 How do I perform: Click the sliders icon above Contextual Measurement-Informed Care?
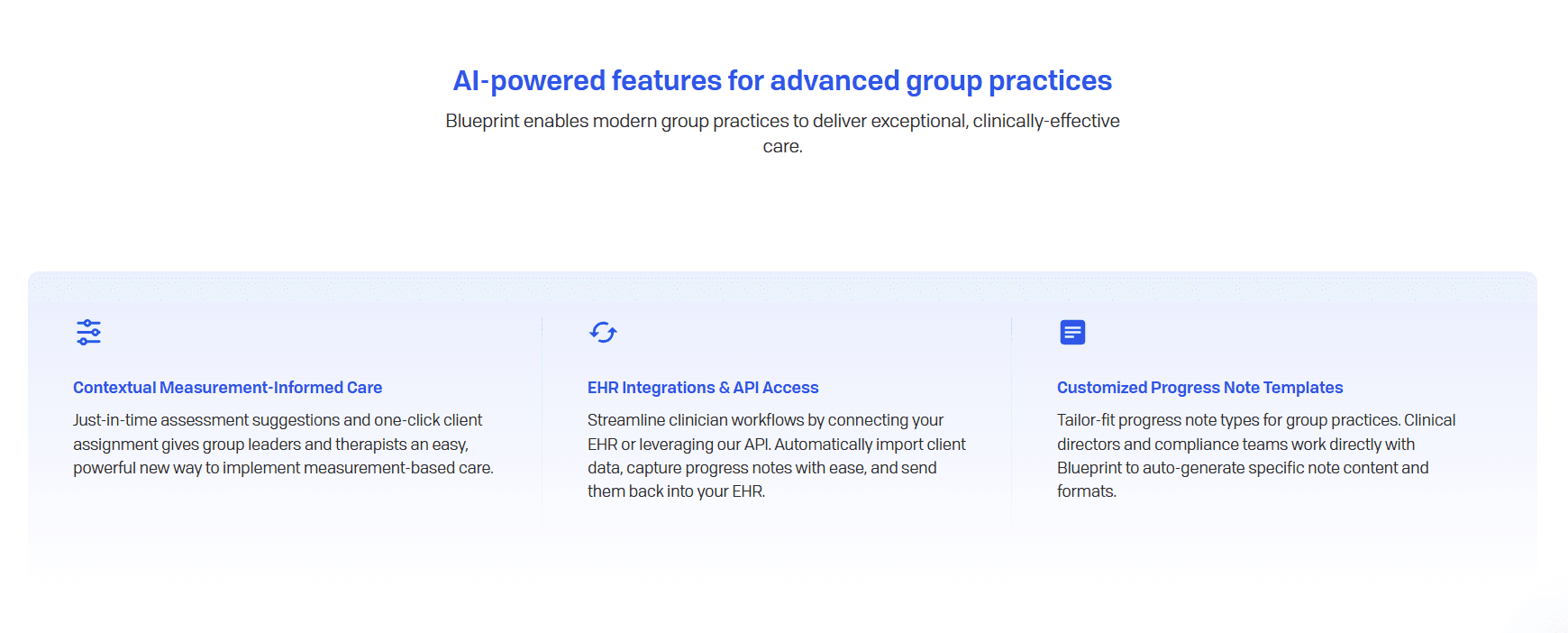point(88,333)
